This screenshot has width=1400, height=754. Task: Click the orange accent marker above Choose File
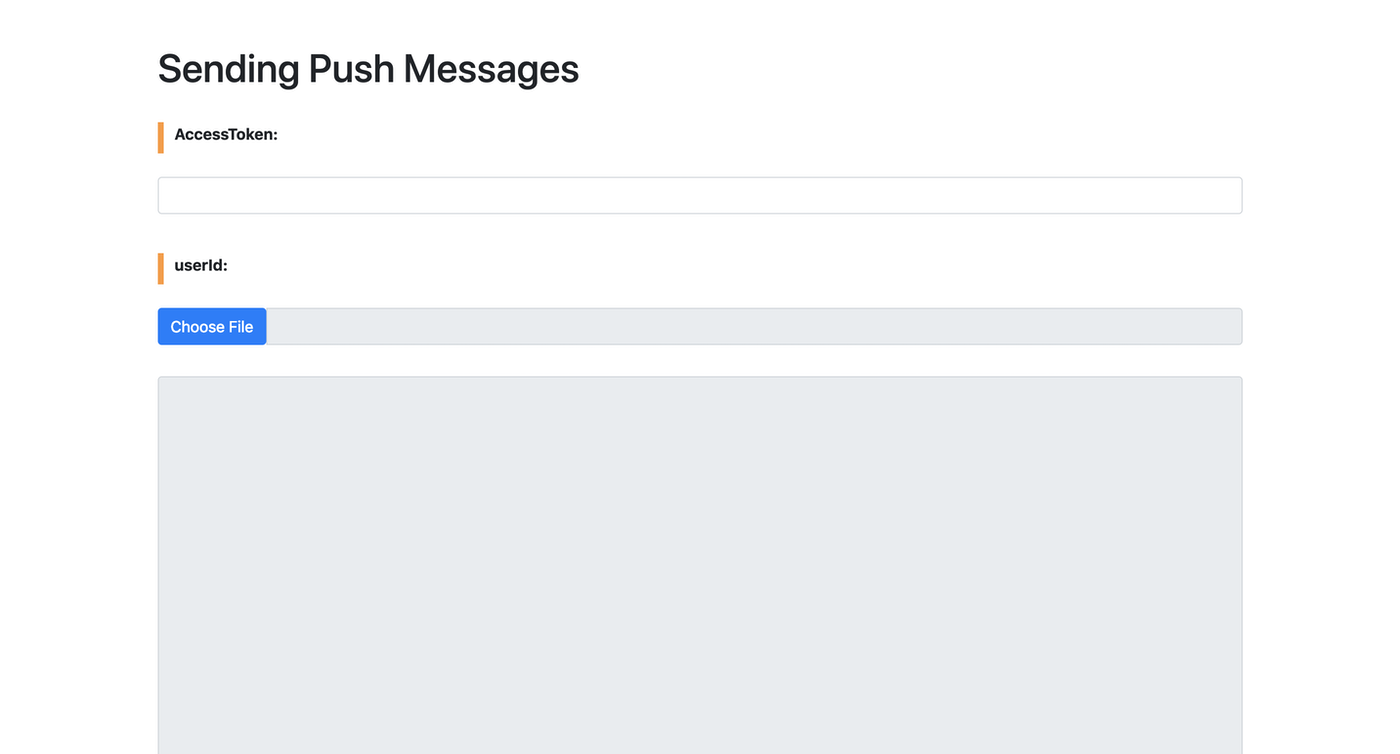pyautogui.click(x=161, y=269)
